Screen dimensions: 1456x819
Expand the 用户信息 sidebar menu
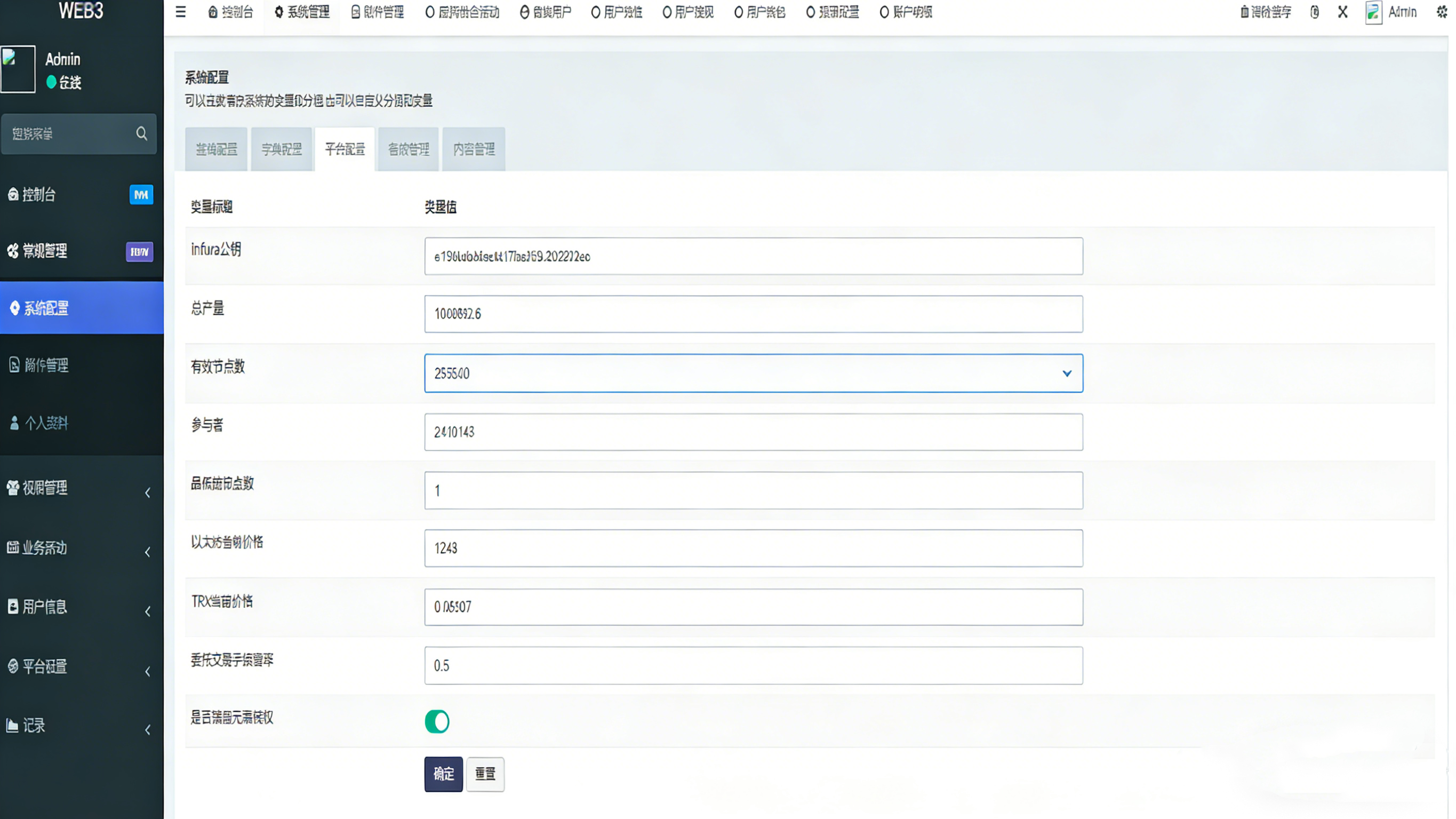(44, 607)
